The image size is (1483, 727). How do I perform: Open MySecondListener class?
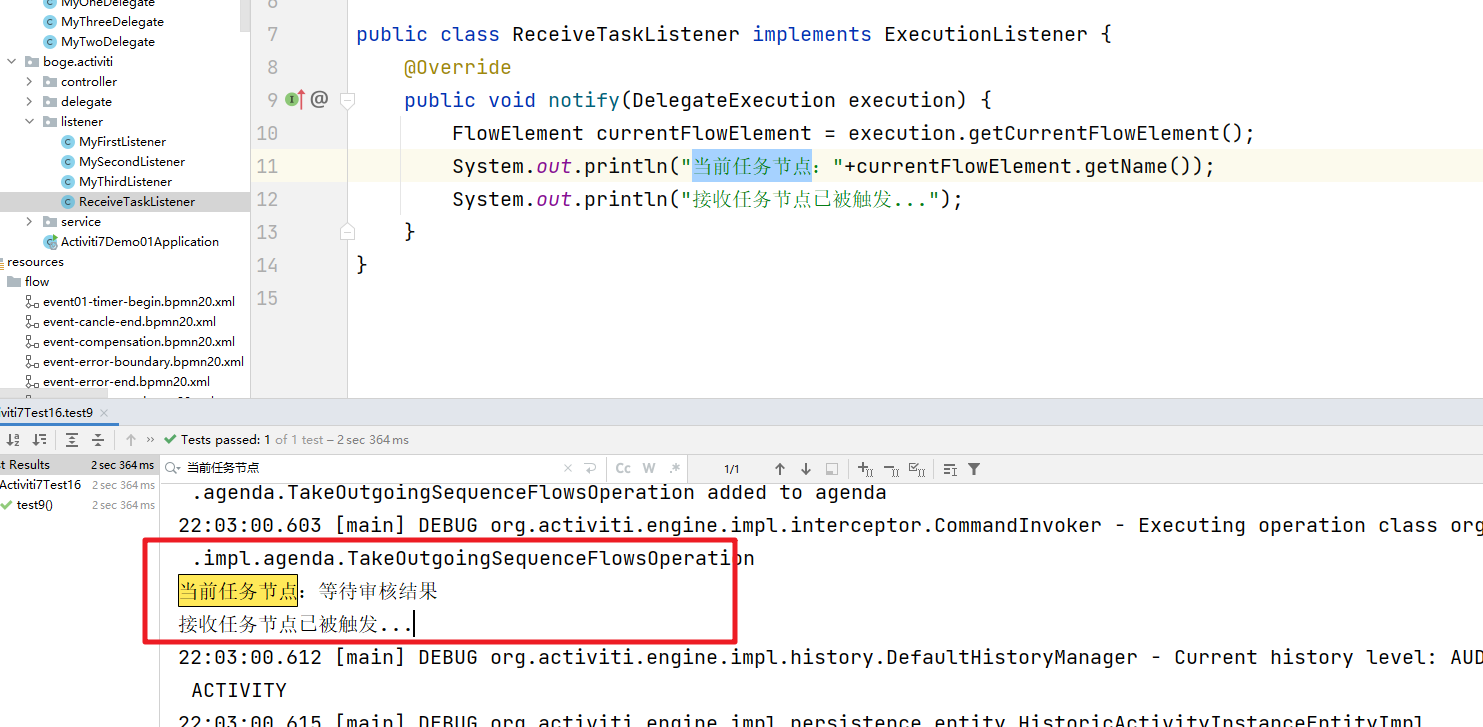(132, 162)
